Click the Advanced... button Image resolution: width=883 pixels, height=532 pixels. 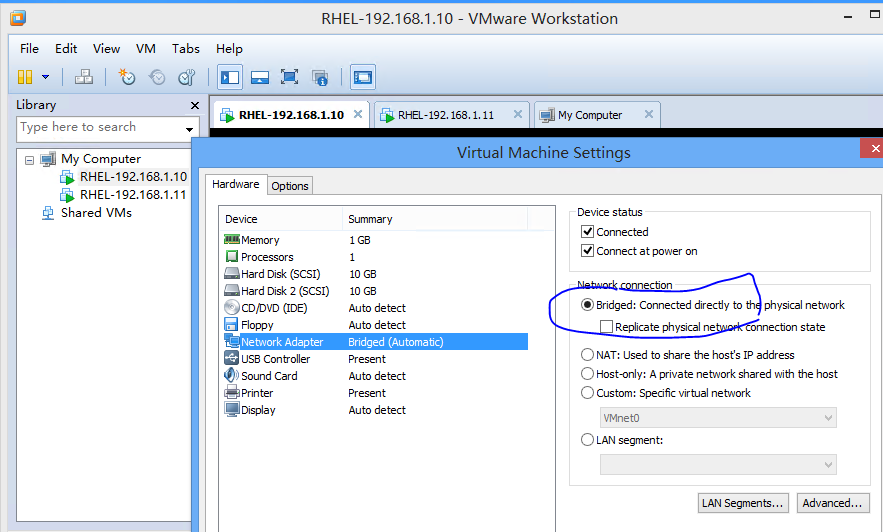832,503
